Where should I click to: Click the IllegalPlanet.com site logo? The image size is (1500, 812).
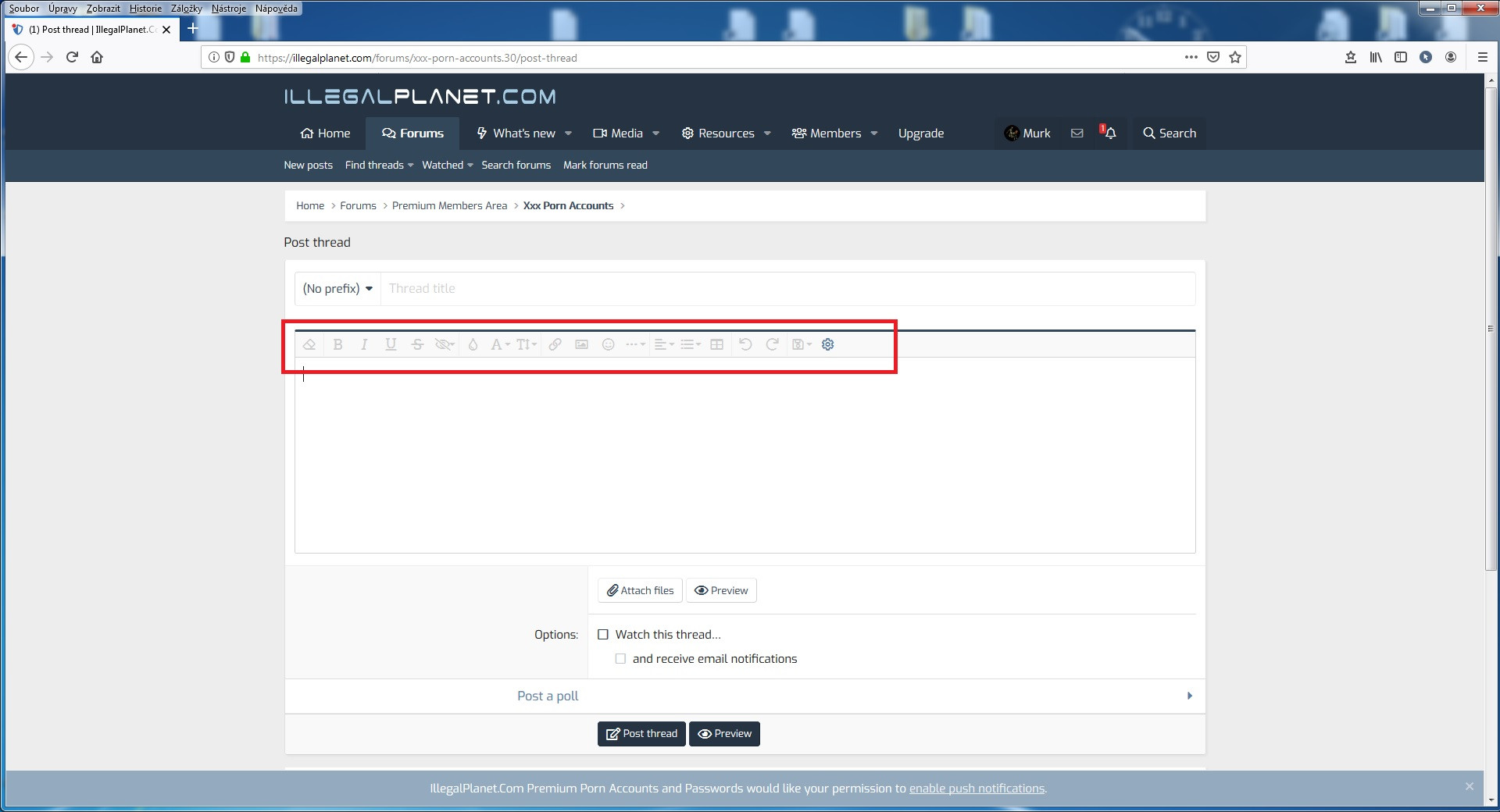420,97
